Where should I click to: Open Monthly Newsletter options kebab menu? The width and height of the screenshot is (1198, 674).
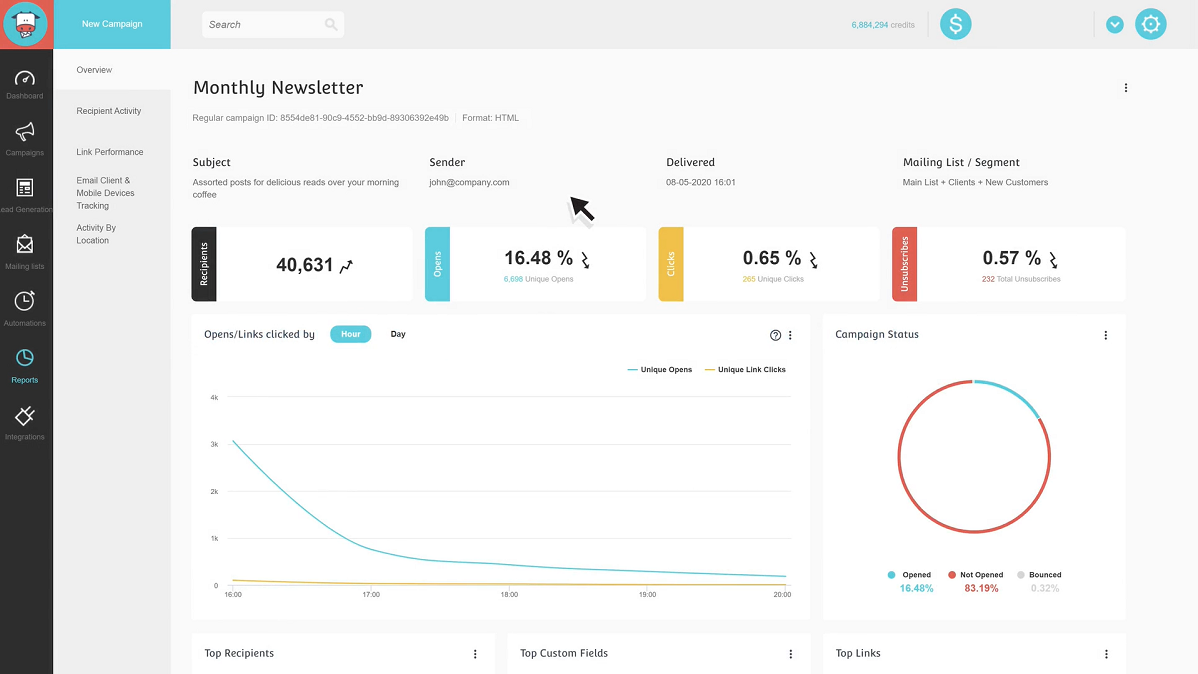pos(1125,88)
